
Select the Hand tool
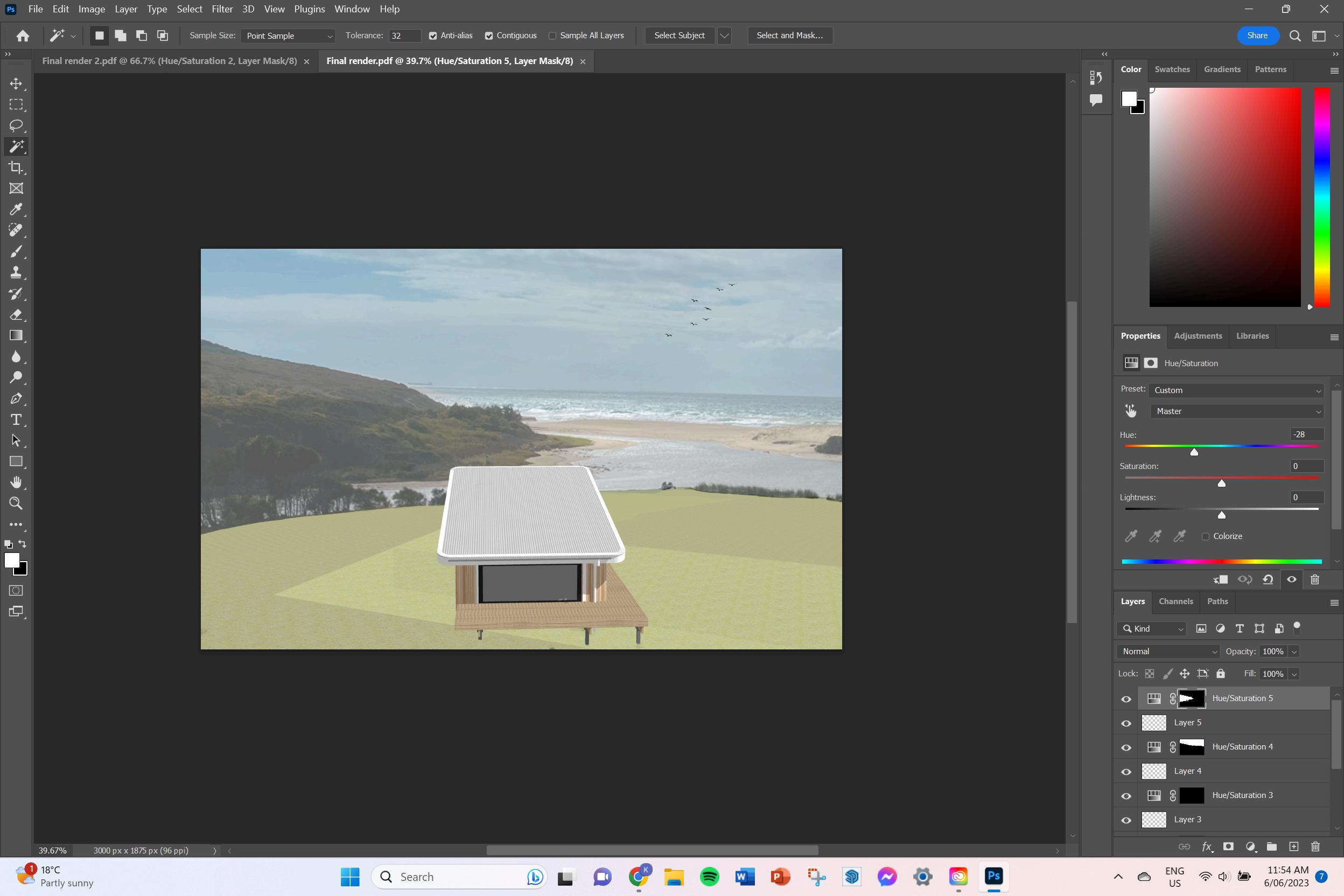click(x=16, y=482)
